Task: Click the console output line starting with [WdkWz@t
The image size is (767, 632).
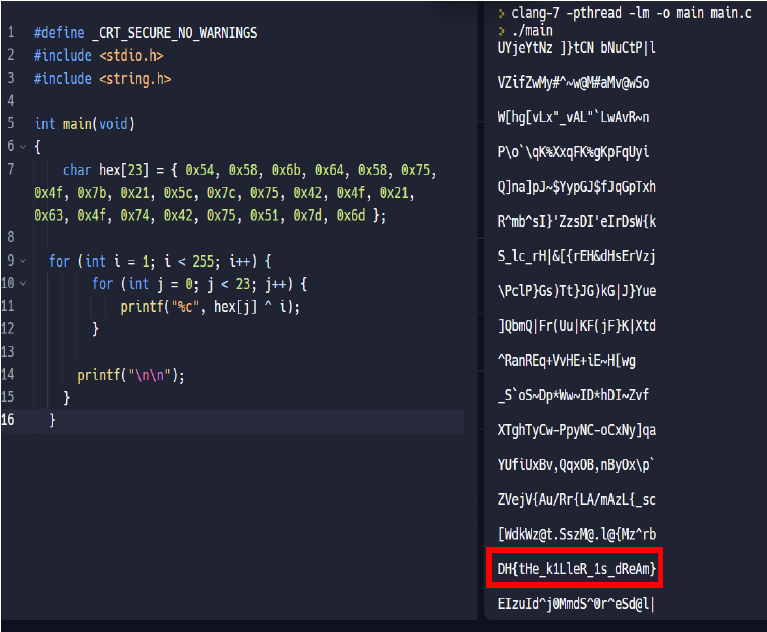Action: coord(576,534)
